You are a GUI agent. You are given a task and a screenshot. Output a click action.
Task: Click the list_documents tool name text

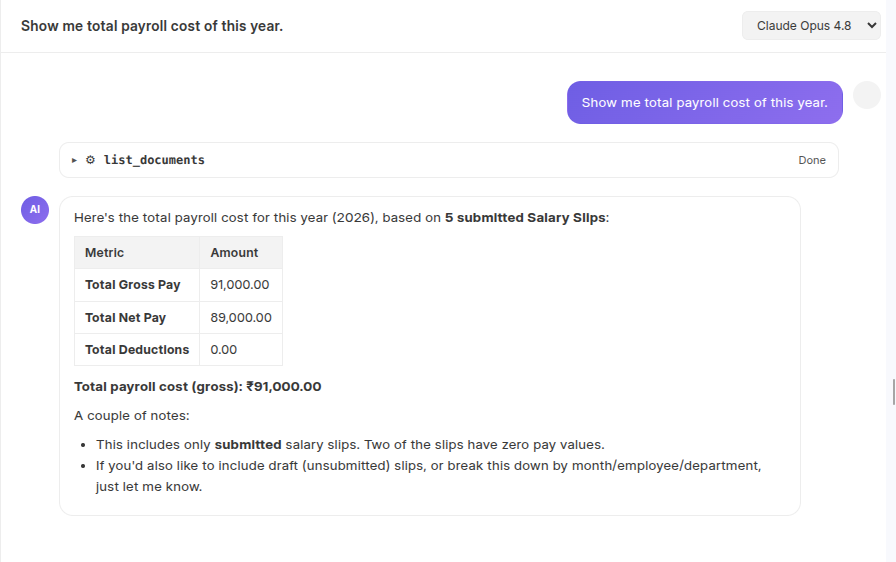pos(154,160)
